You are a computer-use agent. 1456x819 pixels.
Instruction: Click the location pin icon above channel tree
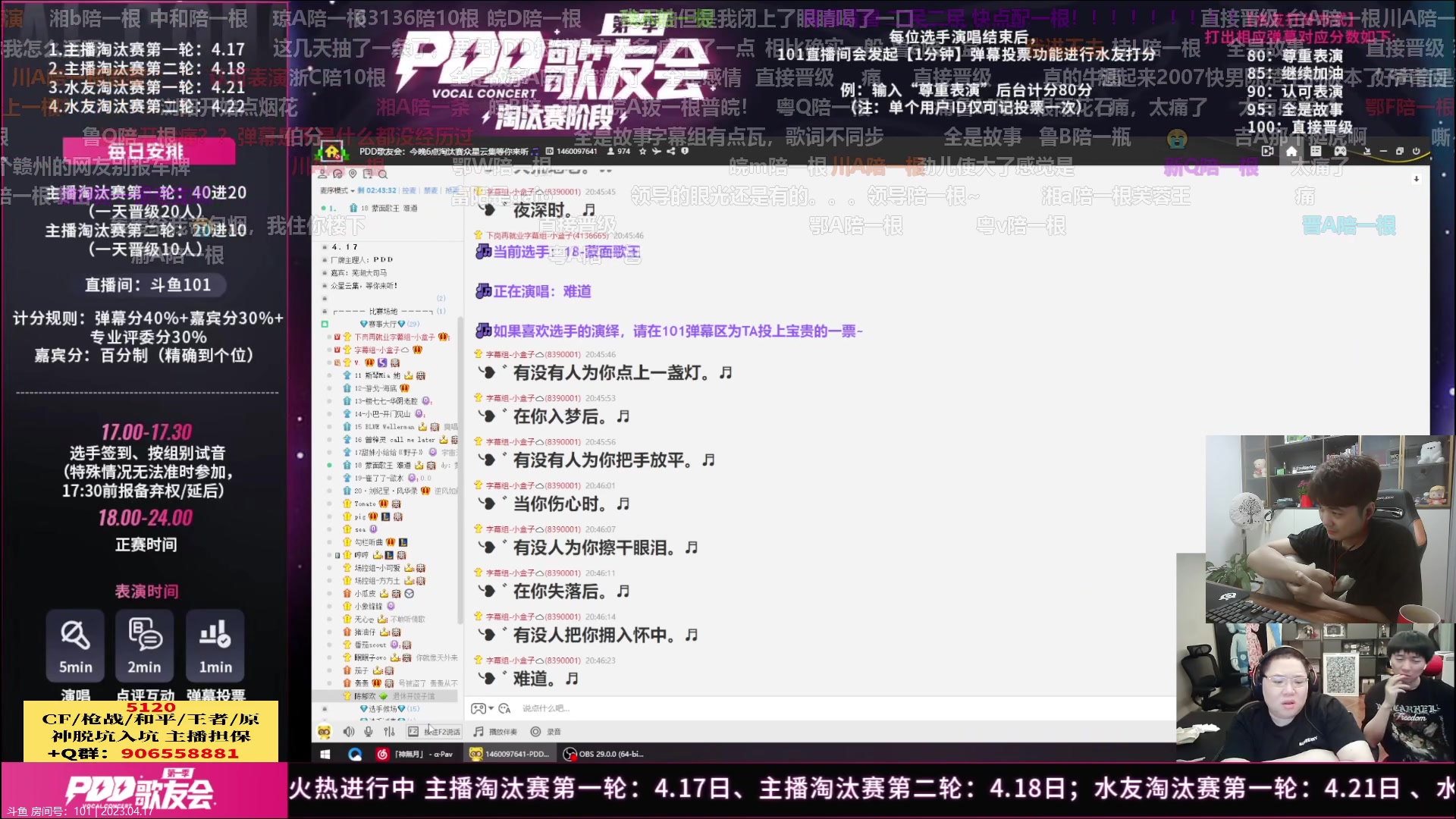353,174
